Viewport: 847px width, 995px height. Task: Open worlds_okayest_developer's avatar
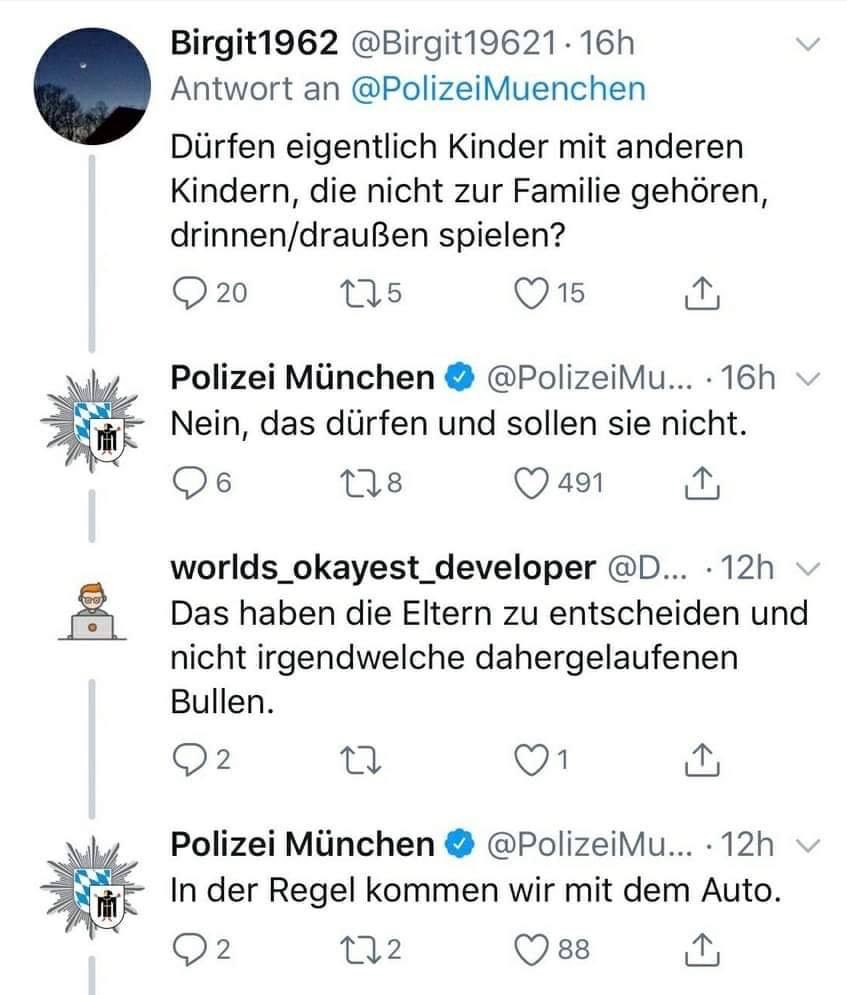click(91, 612)
